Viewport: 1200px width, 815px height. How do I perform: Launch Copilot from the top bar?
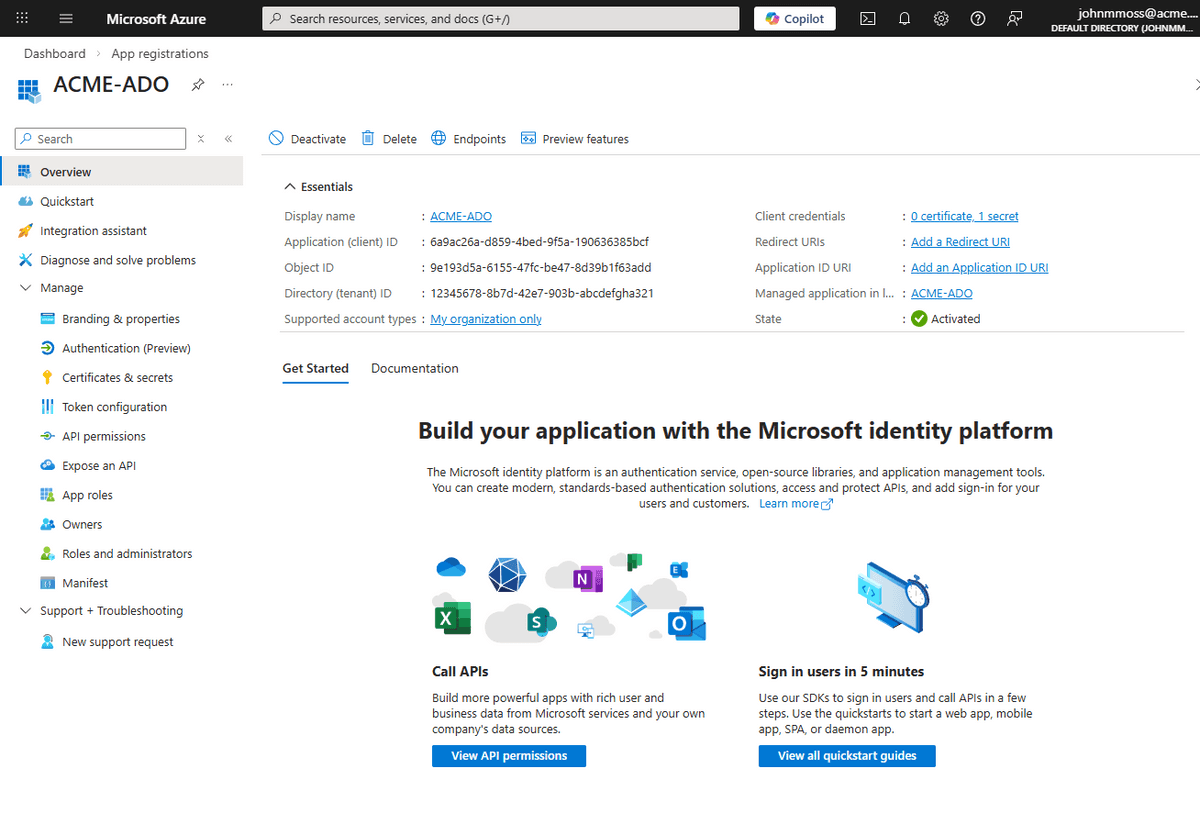coord(794,18)
